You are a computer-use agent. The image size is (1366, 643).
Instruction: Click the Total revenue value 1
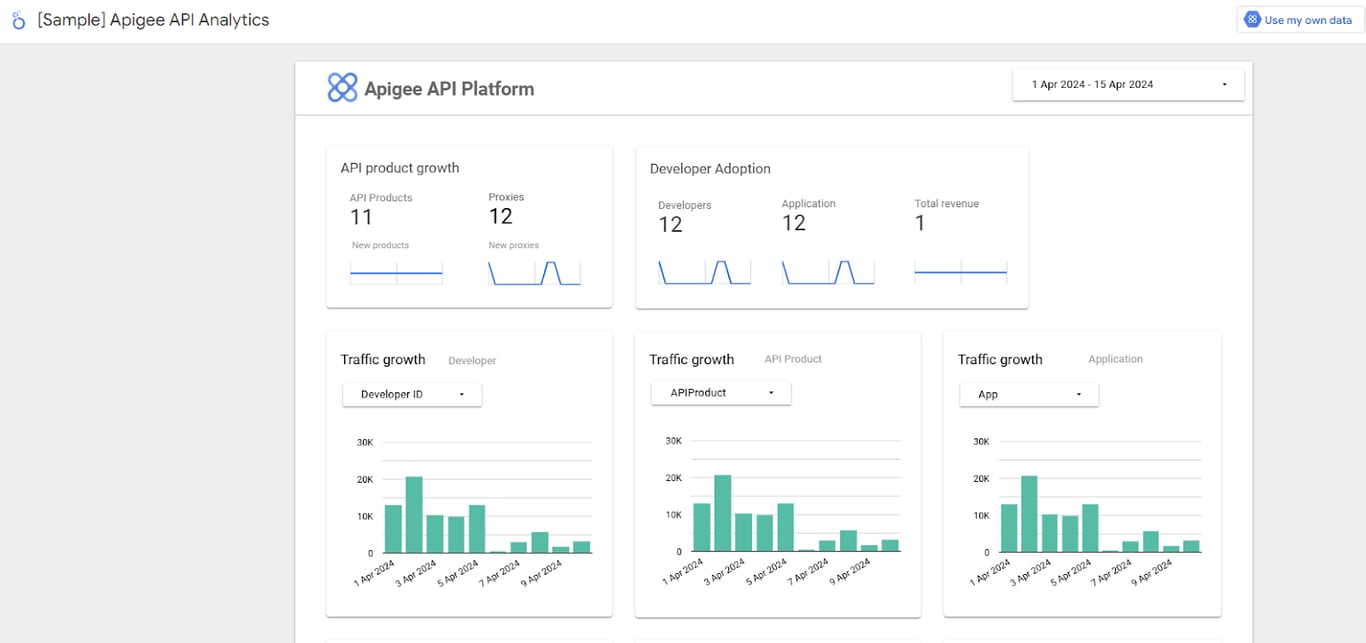pyautogui.click(x=920, y=223)
